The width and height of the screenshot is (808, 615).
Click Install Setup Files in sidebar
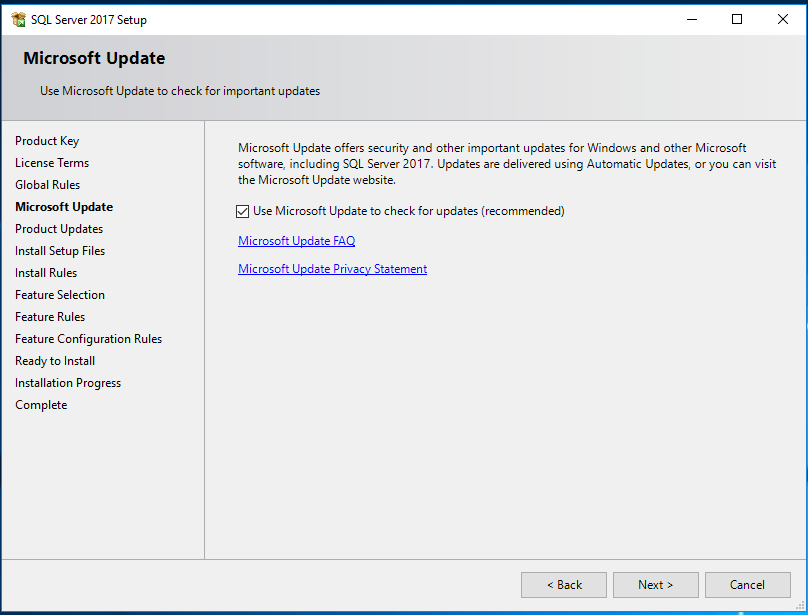tap(60, 251)
